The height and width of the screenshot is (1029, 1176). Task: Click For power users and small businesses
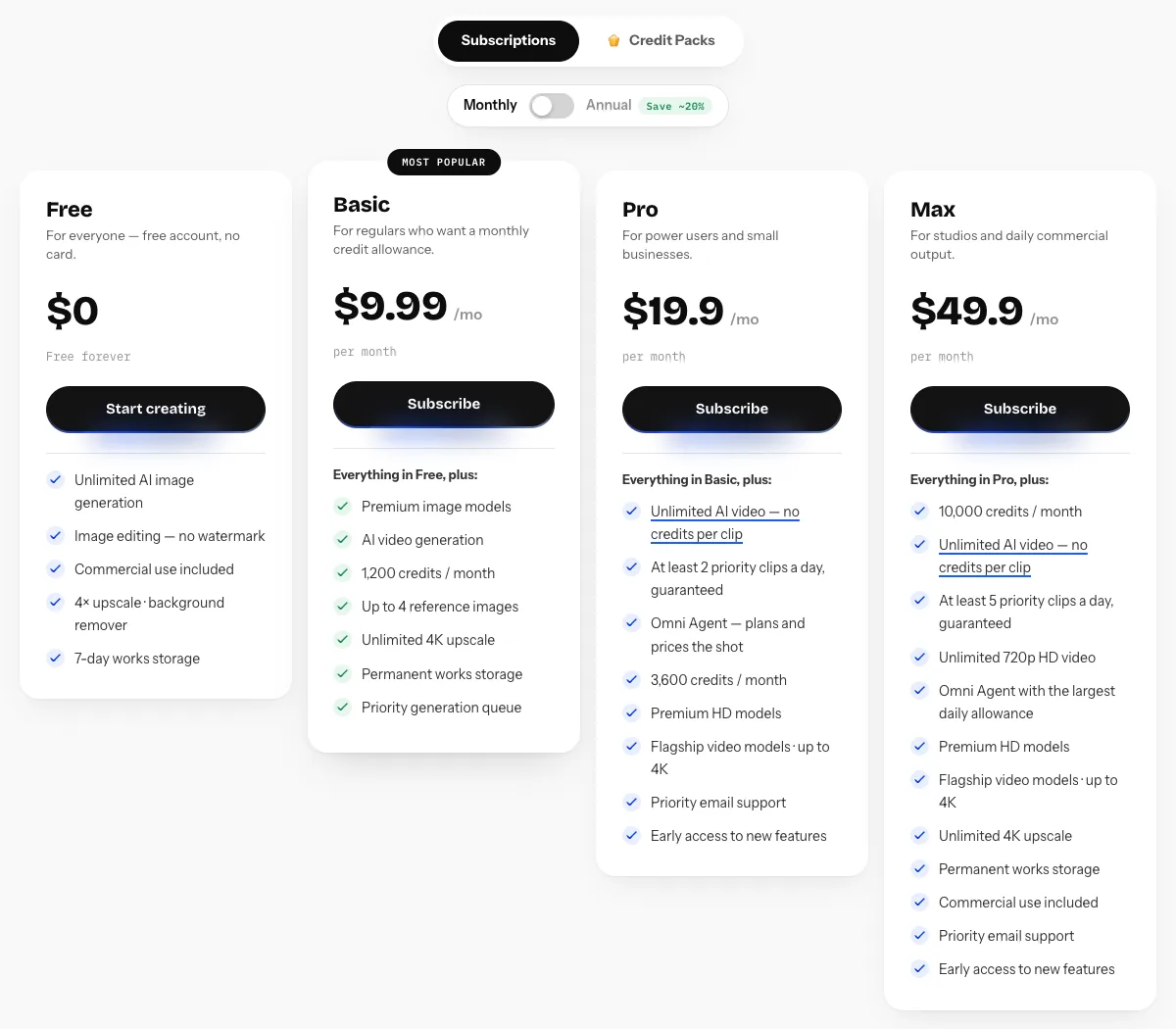[x=701, y=245]
